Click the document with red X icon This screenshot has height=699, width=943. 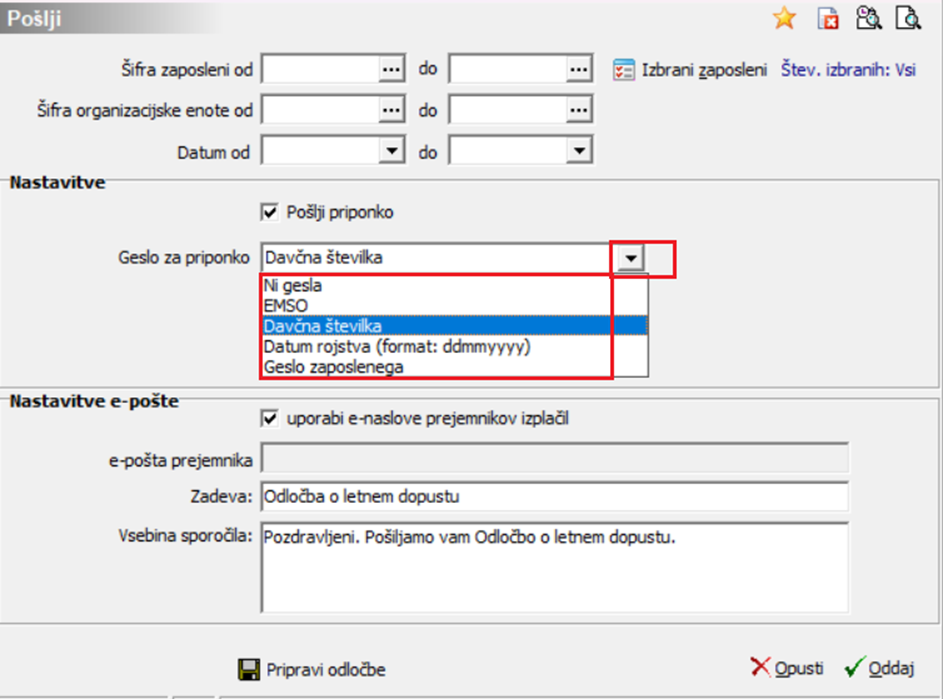click(x=828, y=19)
